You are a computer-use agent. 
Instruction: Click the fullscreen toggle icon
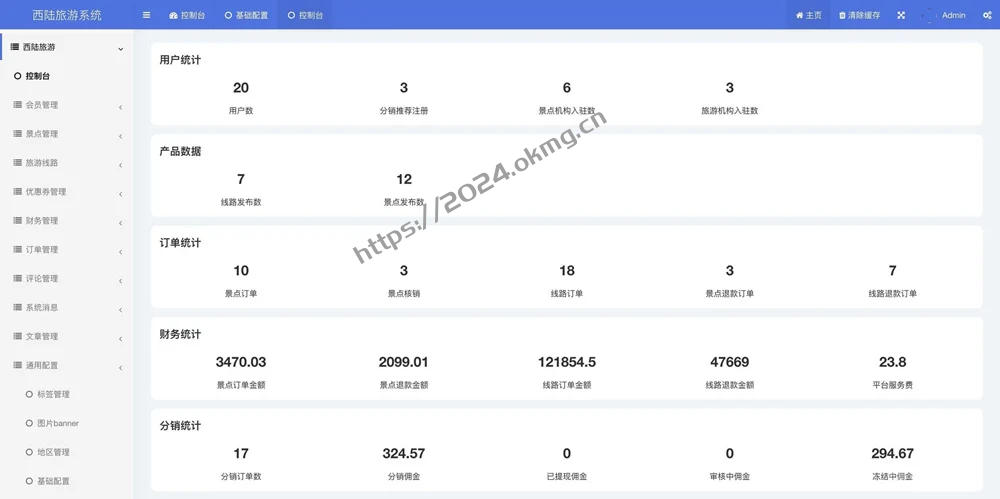click(x=901, y=15)
